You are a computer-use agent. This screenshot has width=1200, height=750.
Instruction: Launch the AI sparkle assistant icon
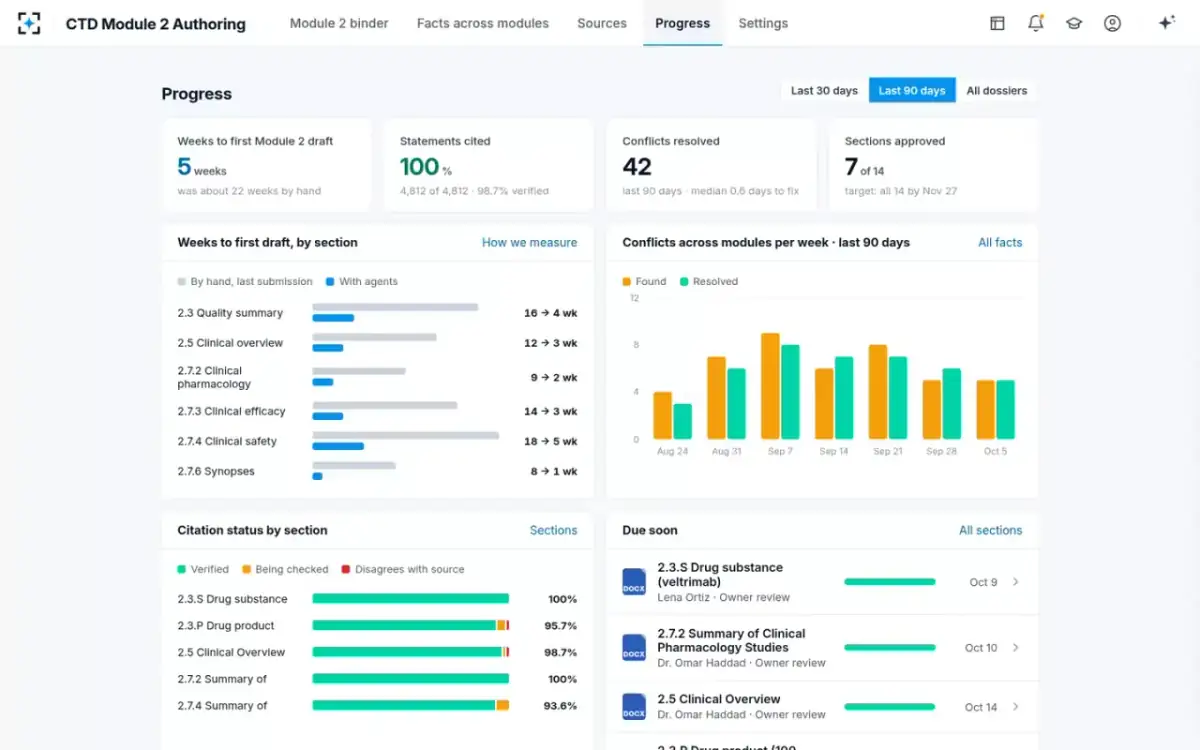tap(1166, 23)
